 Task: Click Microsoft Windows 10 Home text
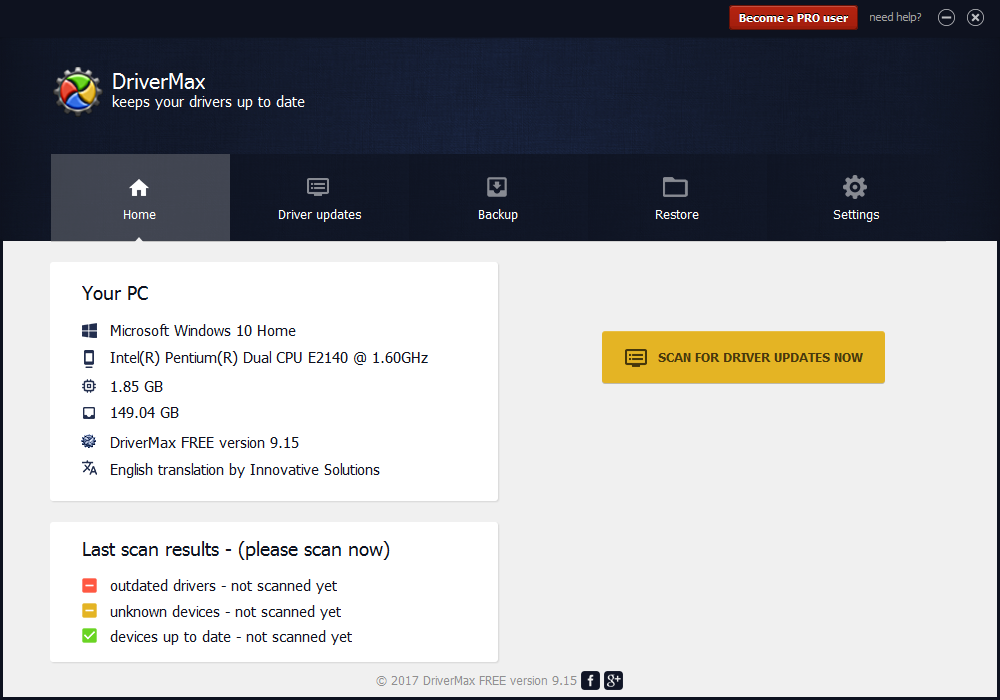tap(203, 331)
